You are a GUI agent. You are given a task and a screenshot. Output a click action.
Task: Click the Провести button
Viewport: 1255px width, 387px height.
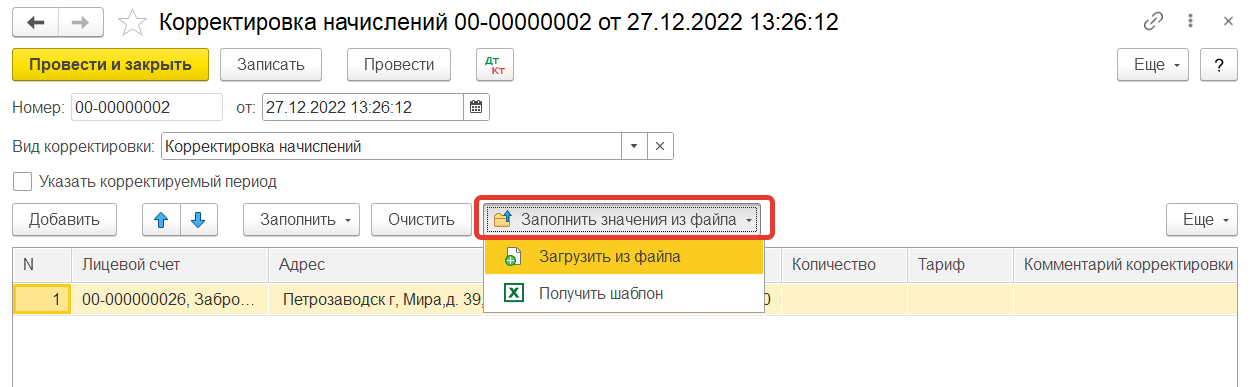tap(399, 64)
